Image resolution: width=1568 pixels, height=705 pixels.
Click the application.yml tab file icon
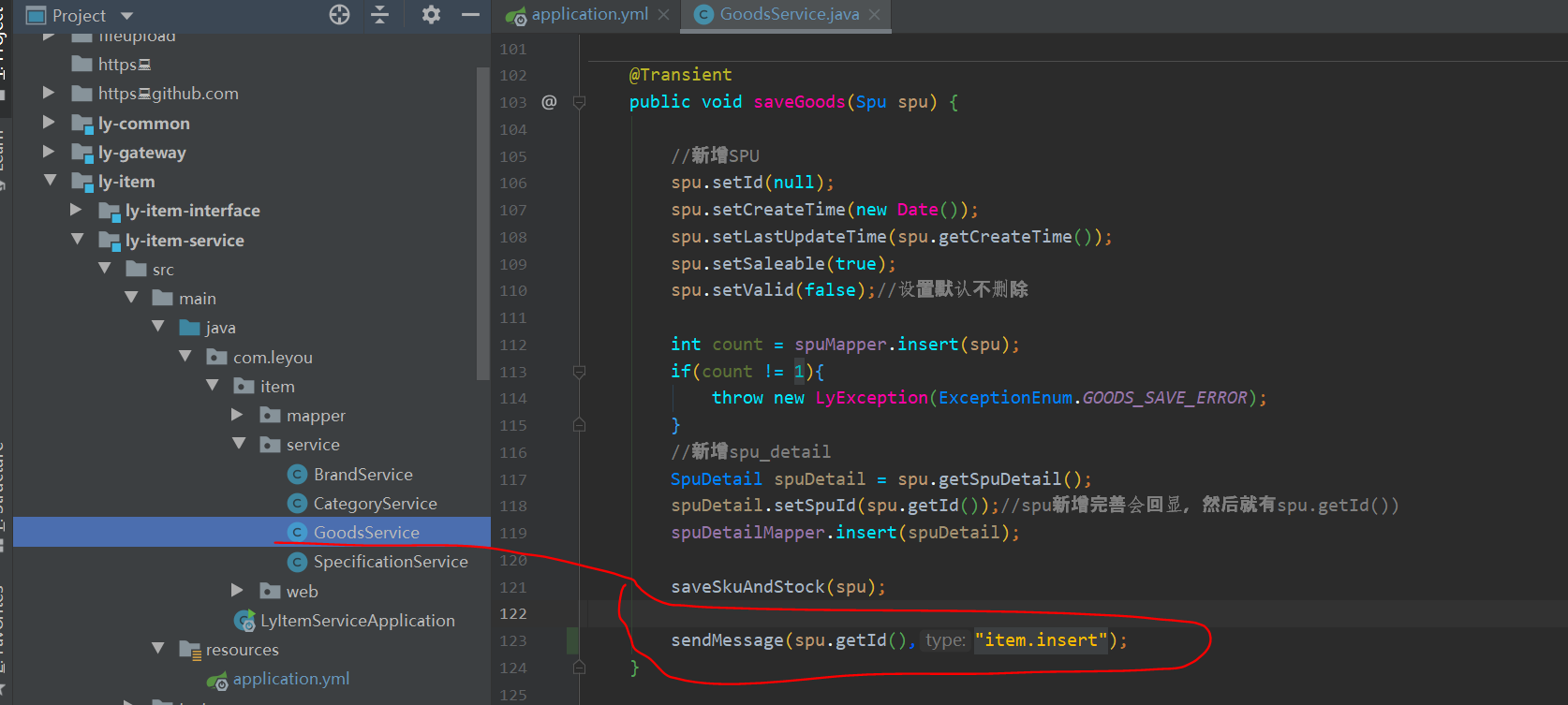tap(516, 15)
